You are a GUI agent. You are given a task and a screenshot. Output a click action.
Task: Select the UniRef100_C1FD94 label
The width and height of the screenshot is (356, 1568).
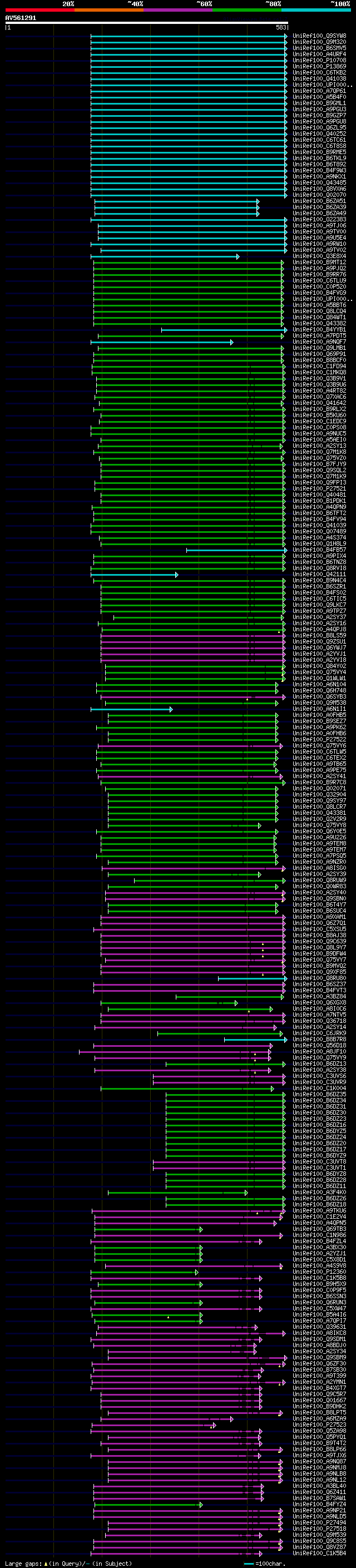pyautogui.click(x=319, y=366)
